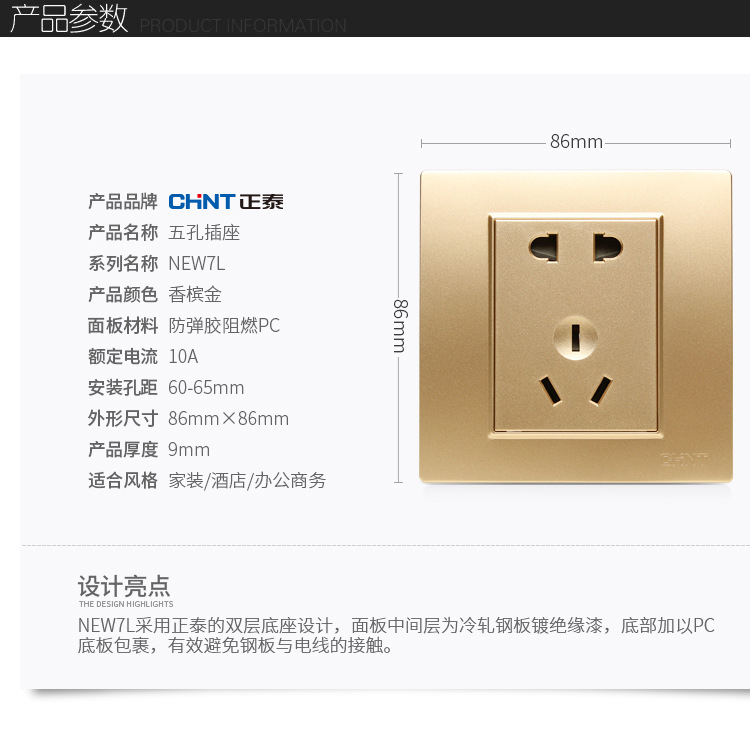Click the lower-right angled socket slot
Image resolution: width=750 pixels, height=751 pixels.
point(601,391)
